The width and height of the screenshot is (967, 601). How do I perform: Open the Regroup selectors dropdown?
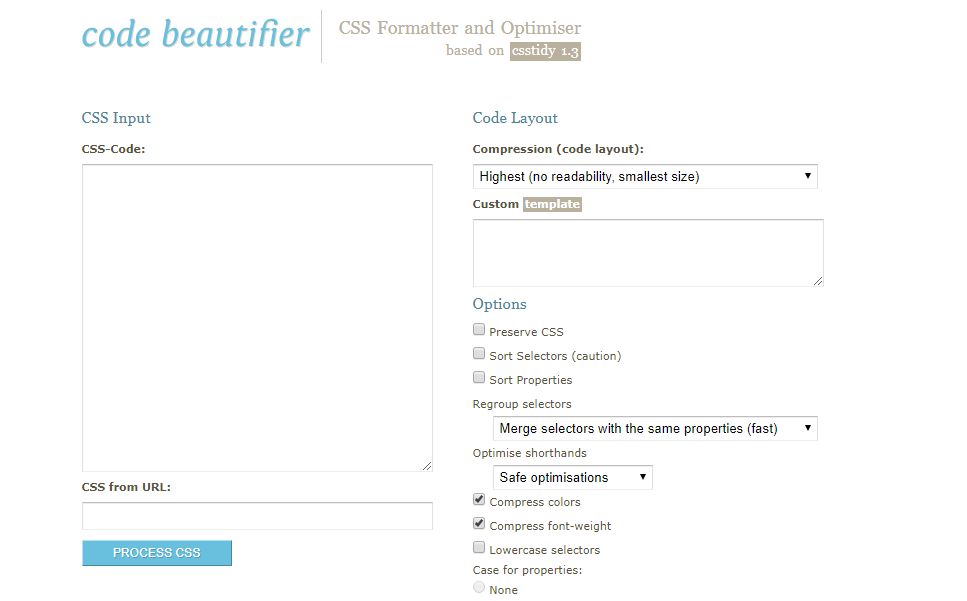coord(655,428)
